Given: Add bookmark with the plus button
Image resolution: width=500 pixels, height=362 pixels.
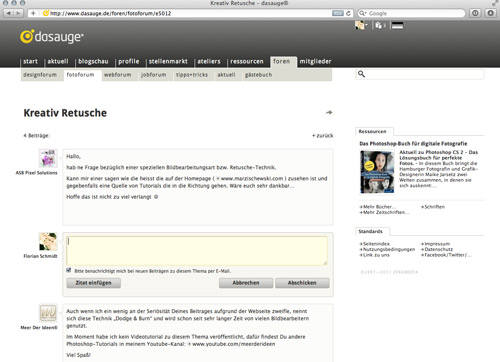Looking at the screenshot, I should (x=33, y=13).
